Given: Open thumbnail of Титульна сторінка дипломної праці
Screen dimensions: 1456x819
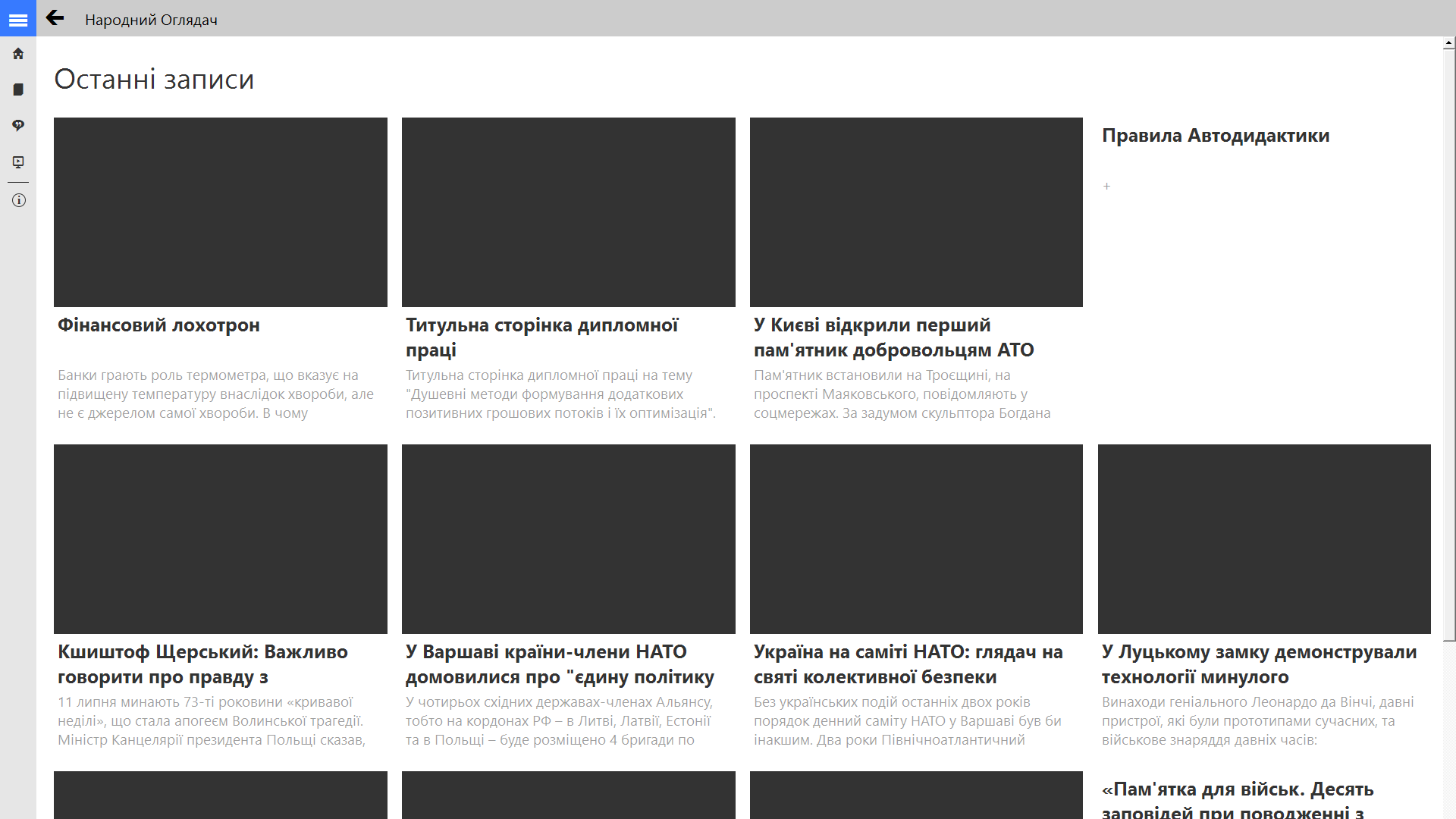Looking at the screenshot, I should click(569, 212).
